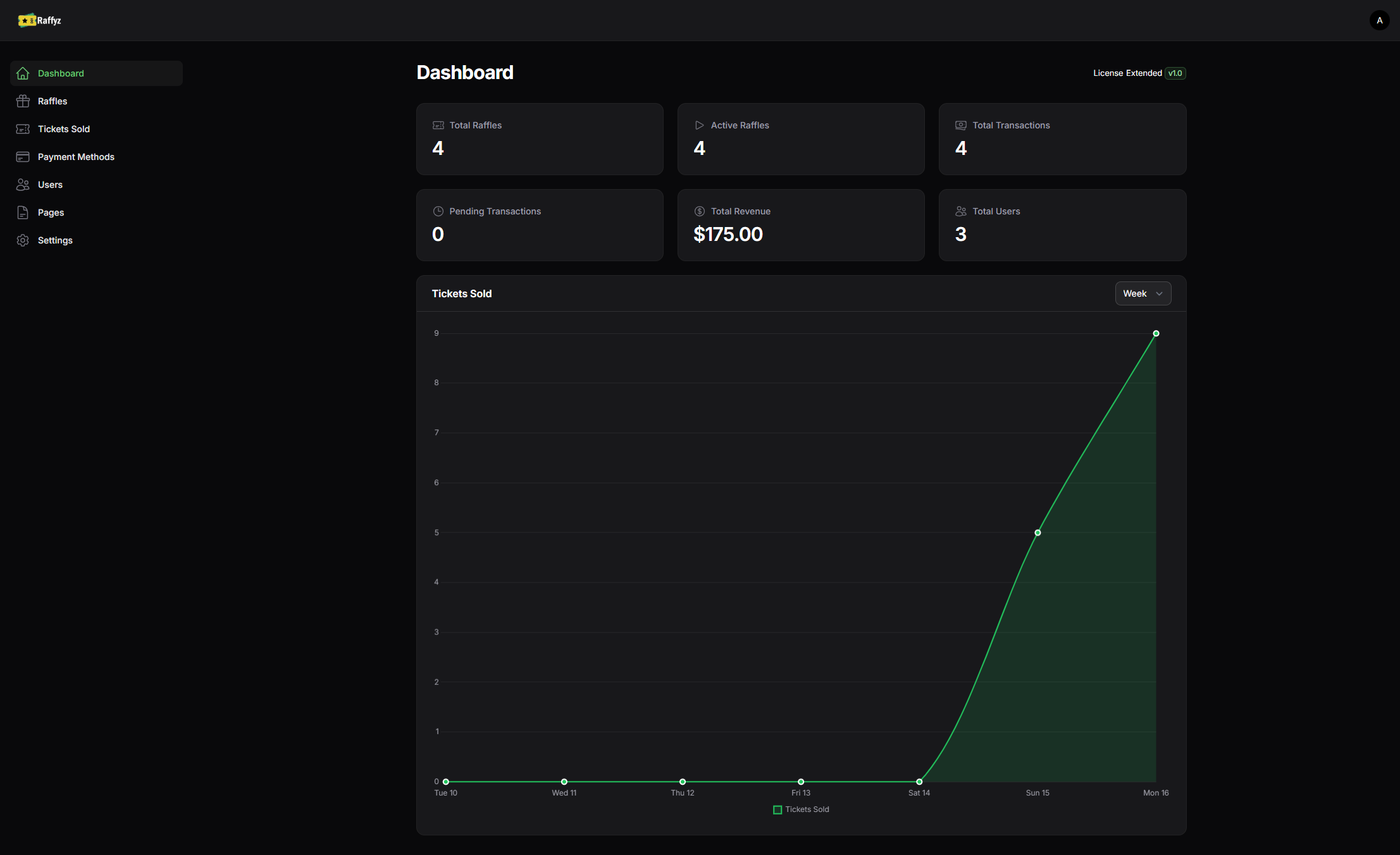Click the Dashboard home icon
The width and height of the screenshot is (1400, 855).
point(23,73)
